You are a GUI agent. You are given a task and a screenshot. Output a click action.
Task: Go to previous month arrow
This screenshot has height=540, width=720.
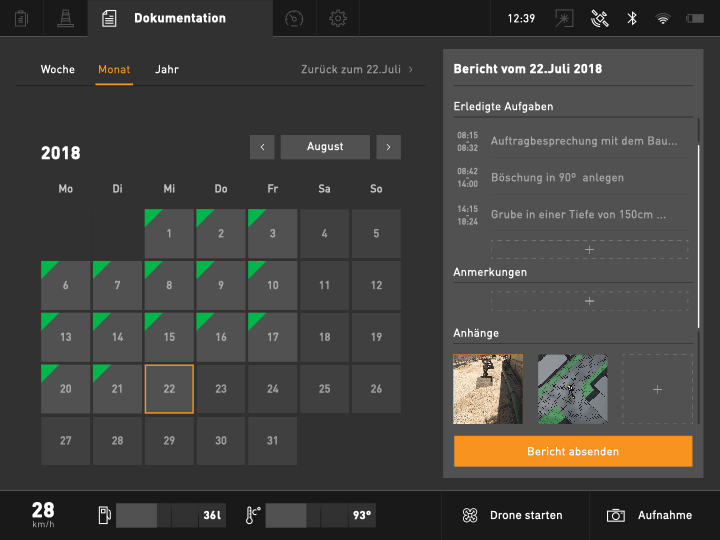[x=262, y=147]
